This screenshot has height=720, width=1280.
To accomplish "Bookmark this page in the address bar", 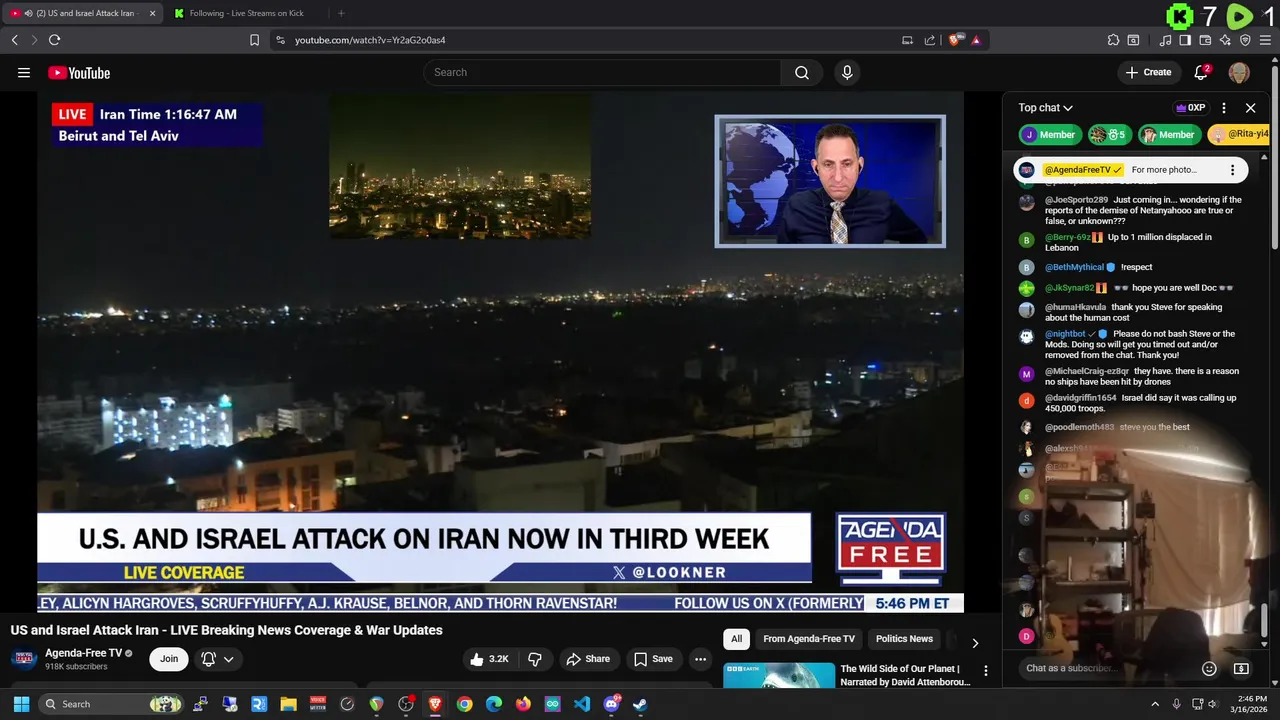I will click(254, 40).
